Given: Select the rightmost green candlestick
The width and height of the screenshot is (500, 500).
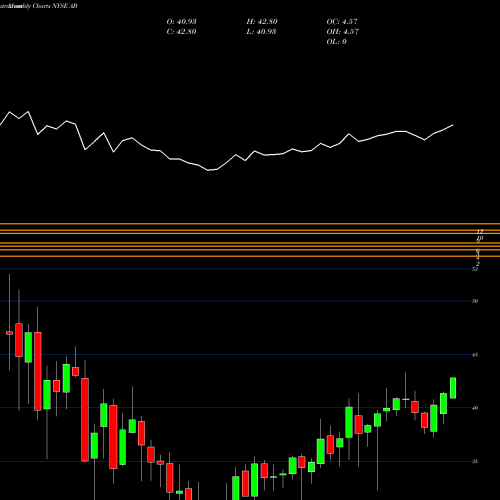Looking at the screenshot, I should coord(453,388).
